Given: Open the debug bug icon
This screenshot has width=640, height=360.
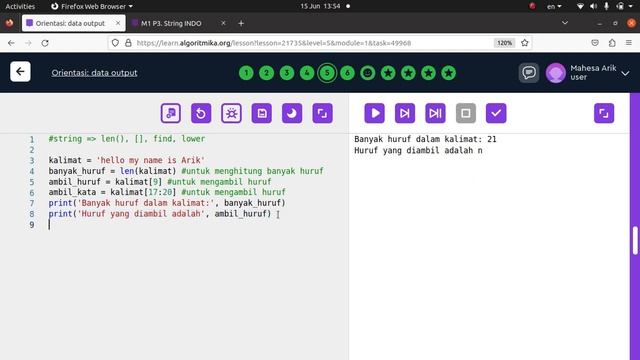Looking at the screenshot, I should pos(231,113).
